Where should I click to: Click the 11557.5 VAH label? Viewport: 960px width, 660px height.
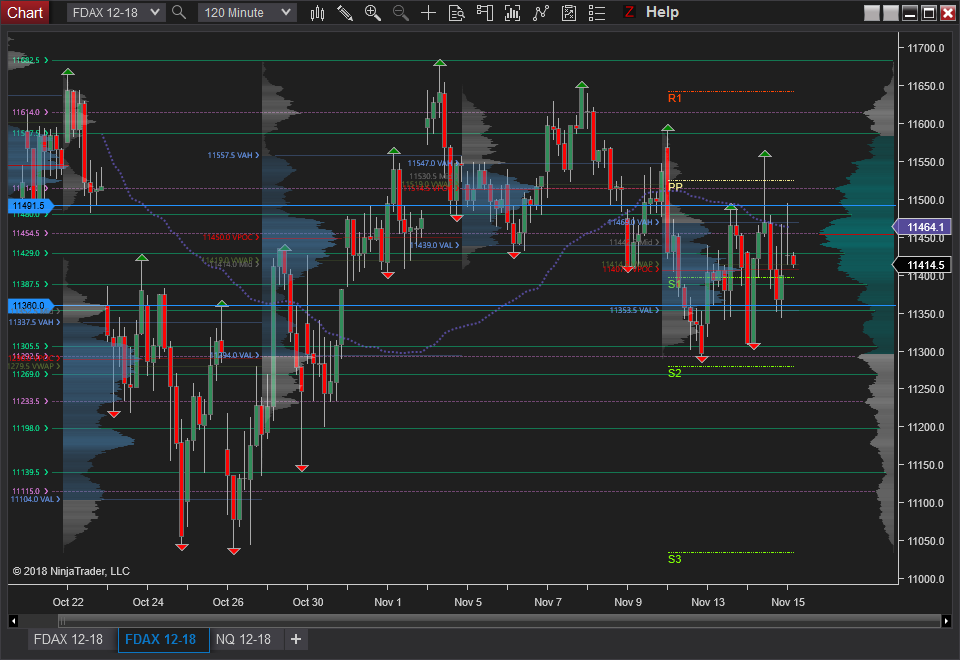233,156
